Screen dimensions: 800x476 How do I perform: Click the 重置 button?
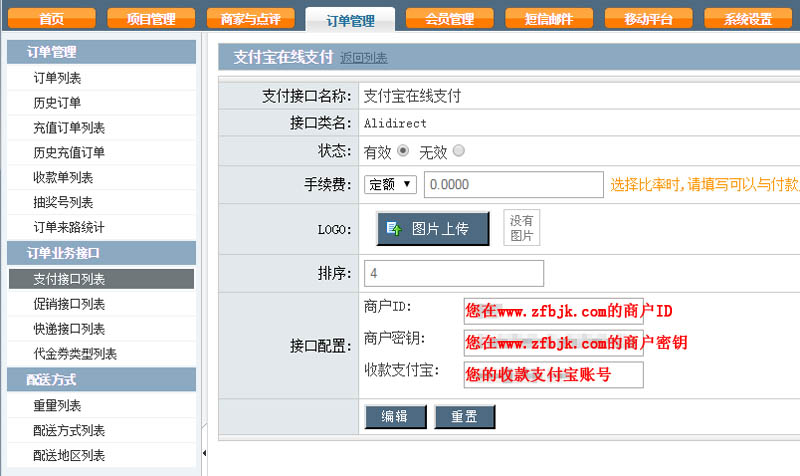point(465,417)
